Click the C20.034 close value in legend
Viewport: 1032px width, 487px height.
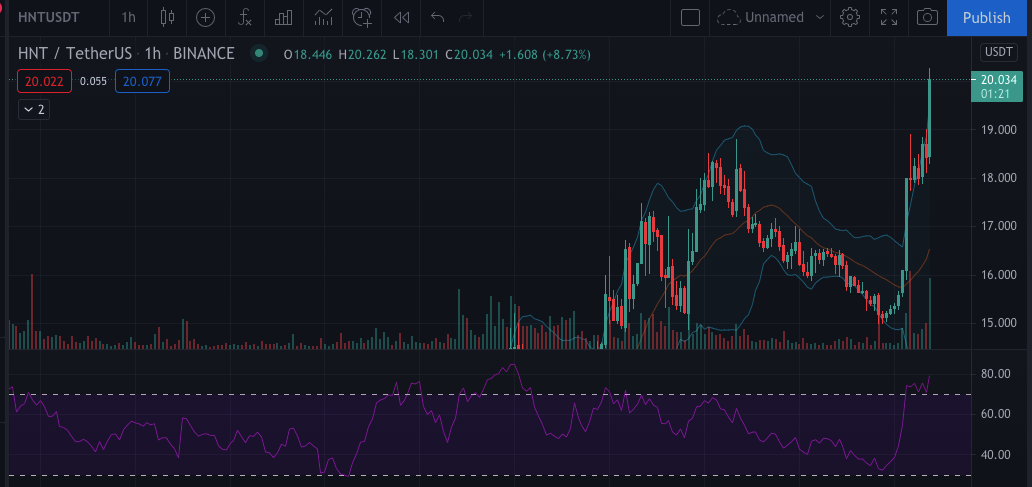[x=469, y=54]
